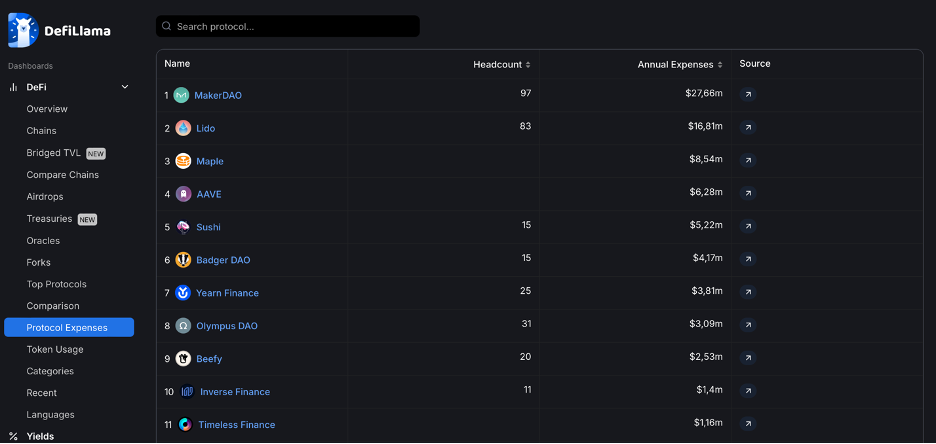Click the AAVE ghost logo icon
The width and height of the screenshot is (936, 444).
point(183,194)
